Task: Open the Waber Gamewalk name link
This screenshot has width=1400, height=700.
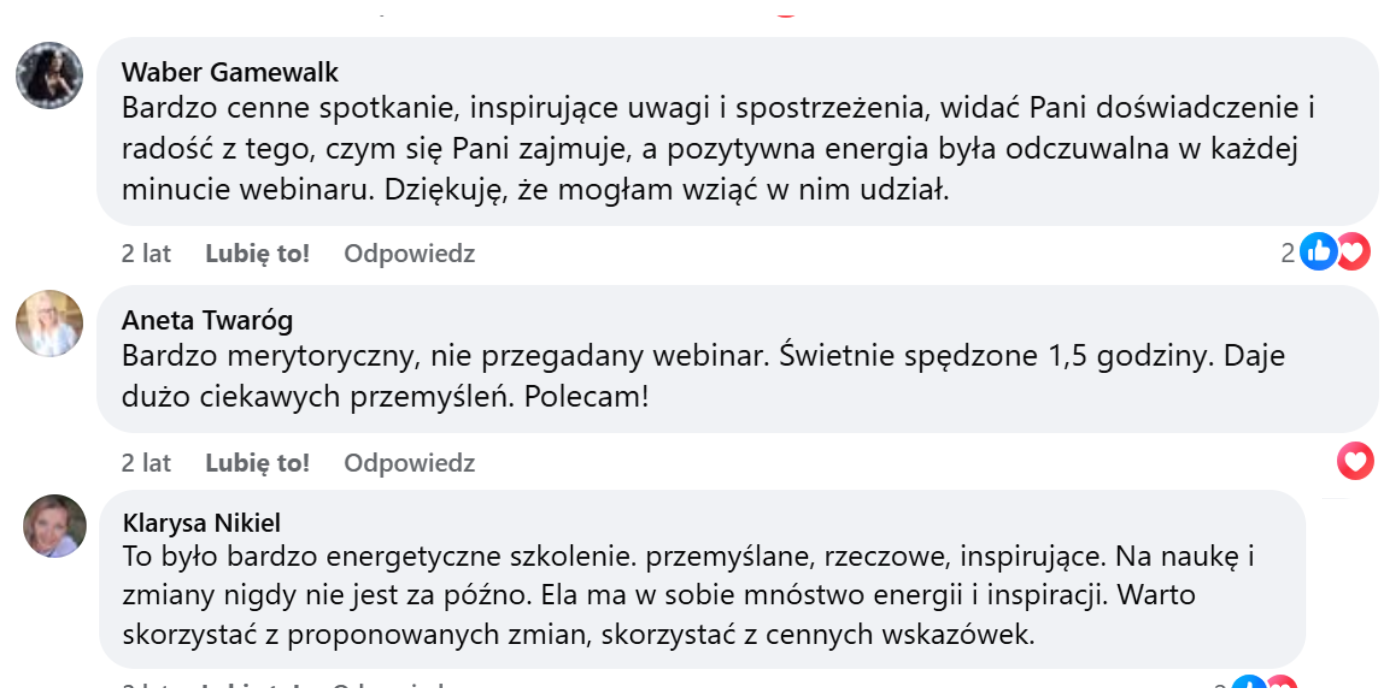Action: [x=230, y=72]
